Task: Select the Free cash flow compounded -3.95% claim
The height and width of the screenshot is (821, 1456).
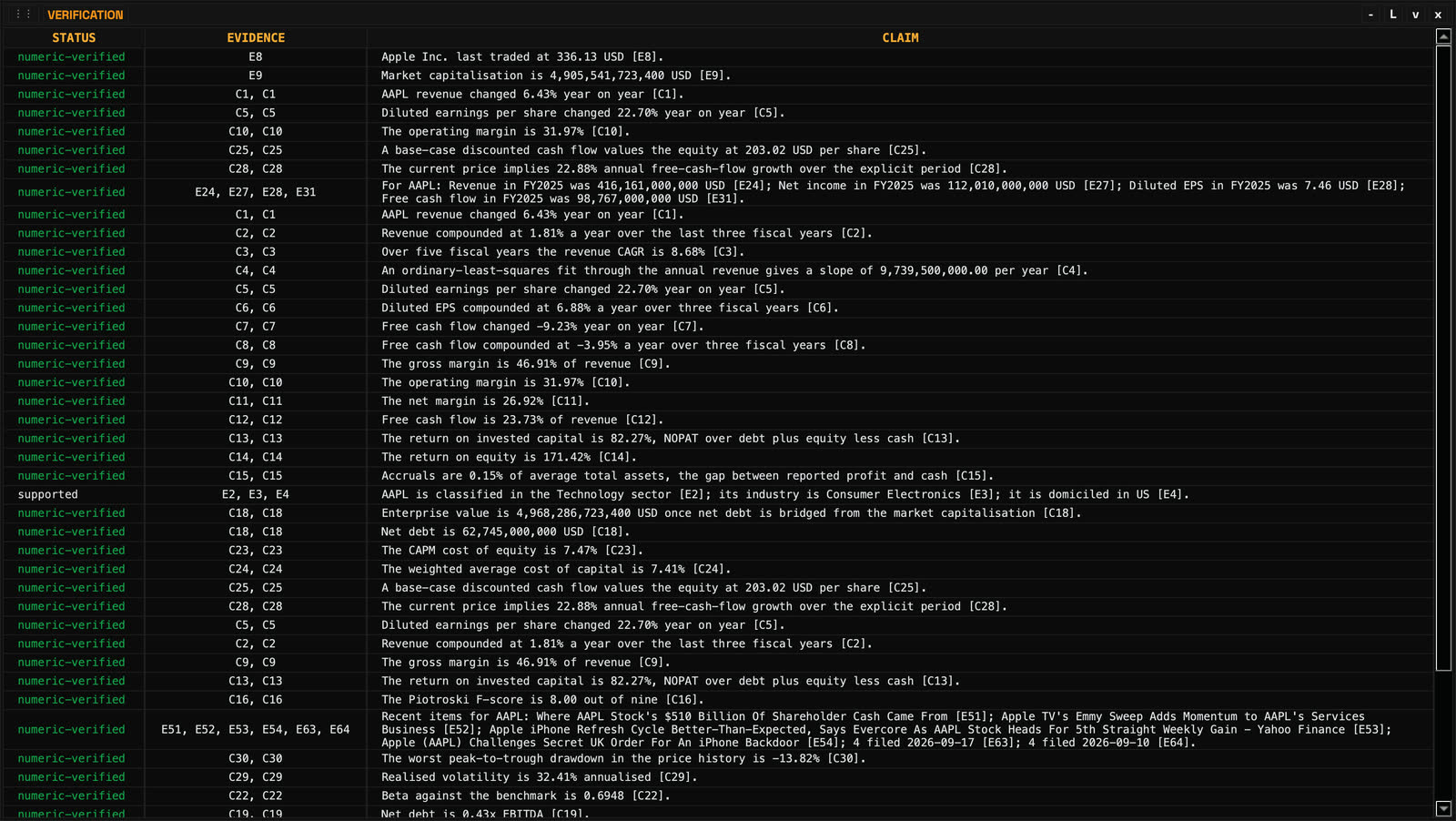Action: (x=623, y=345)
